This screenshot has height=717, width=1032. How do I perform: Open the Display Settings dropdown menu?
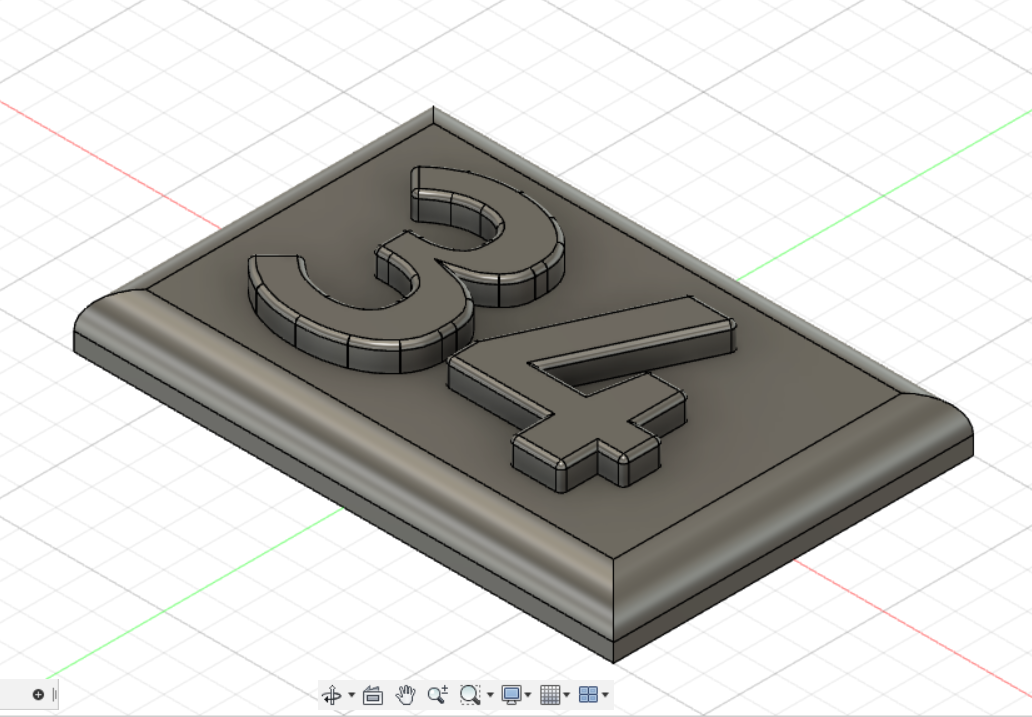click(x=528, y=694)
